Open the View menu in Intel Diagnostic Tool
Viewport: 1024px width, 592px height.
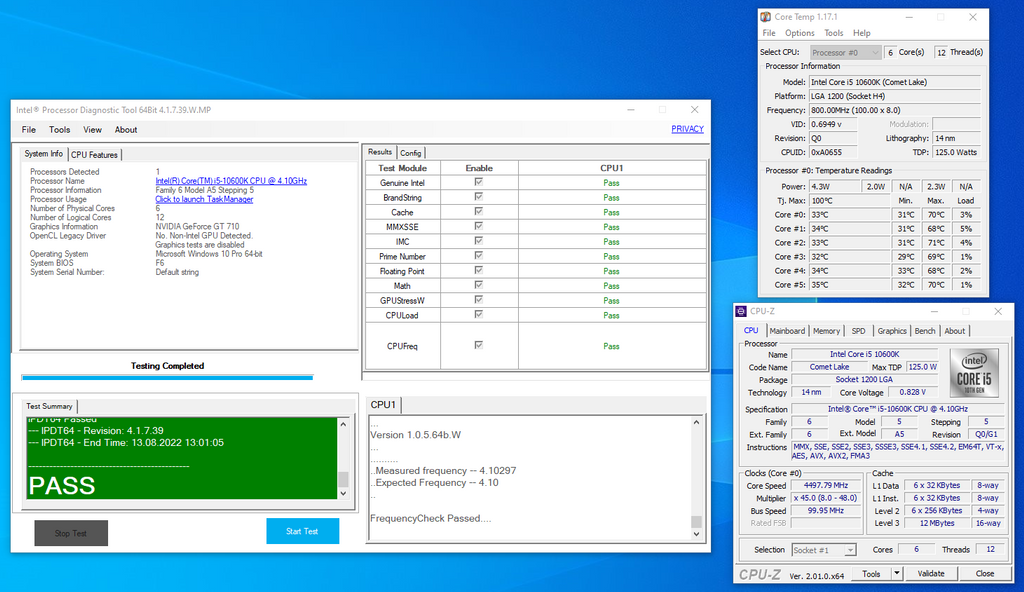(x=92, y=129)
